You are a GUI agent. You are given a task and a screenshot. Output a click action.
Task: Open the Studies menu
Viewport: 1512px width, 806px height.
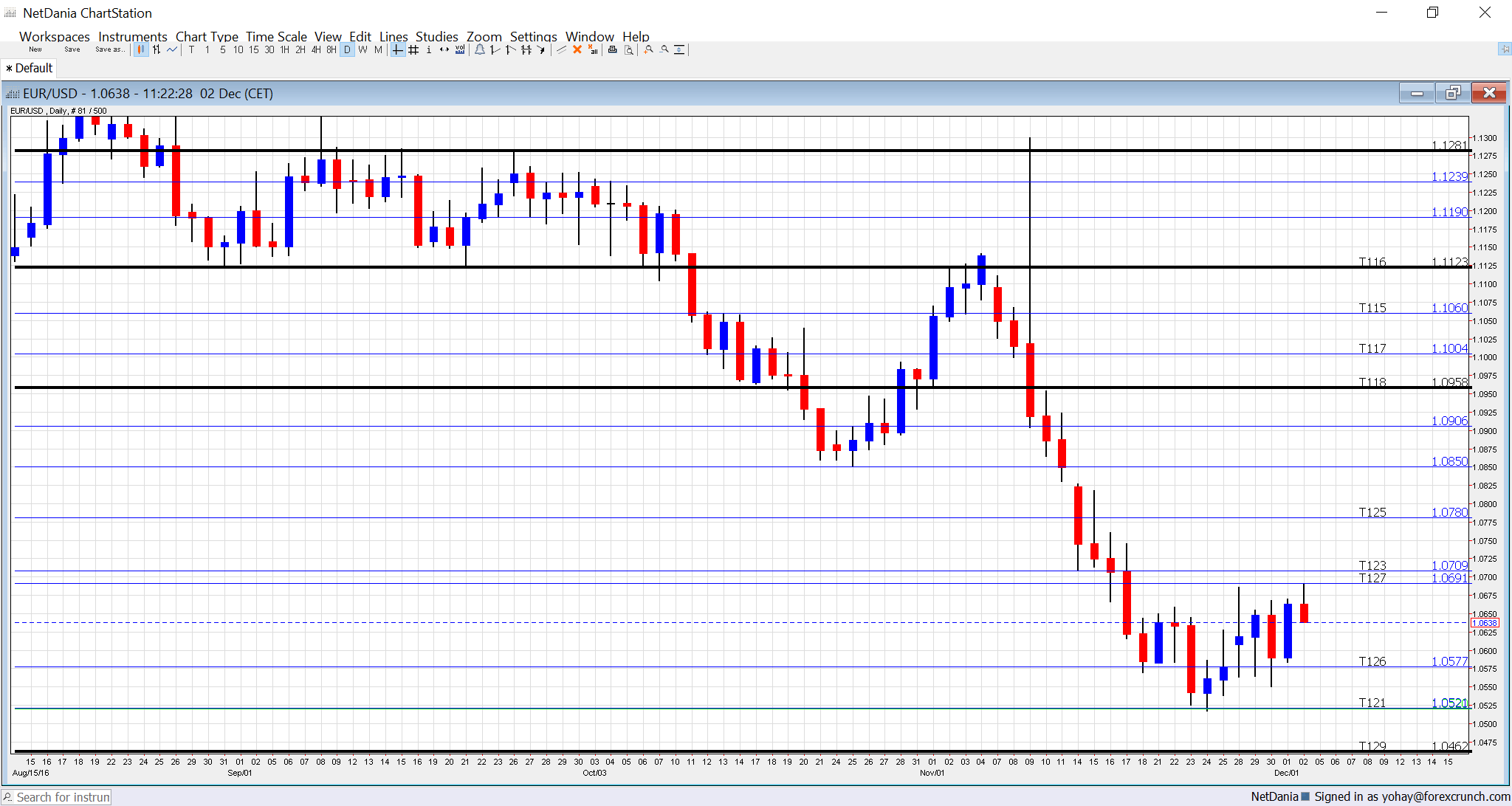coord(436,36)
